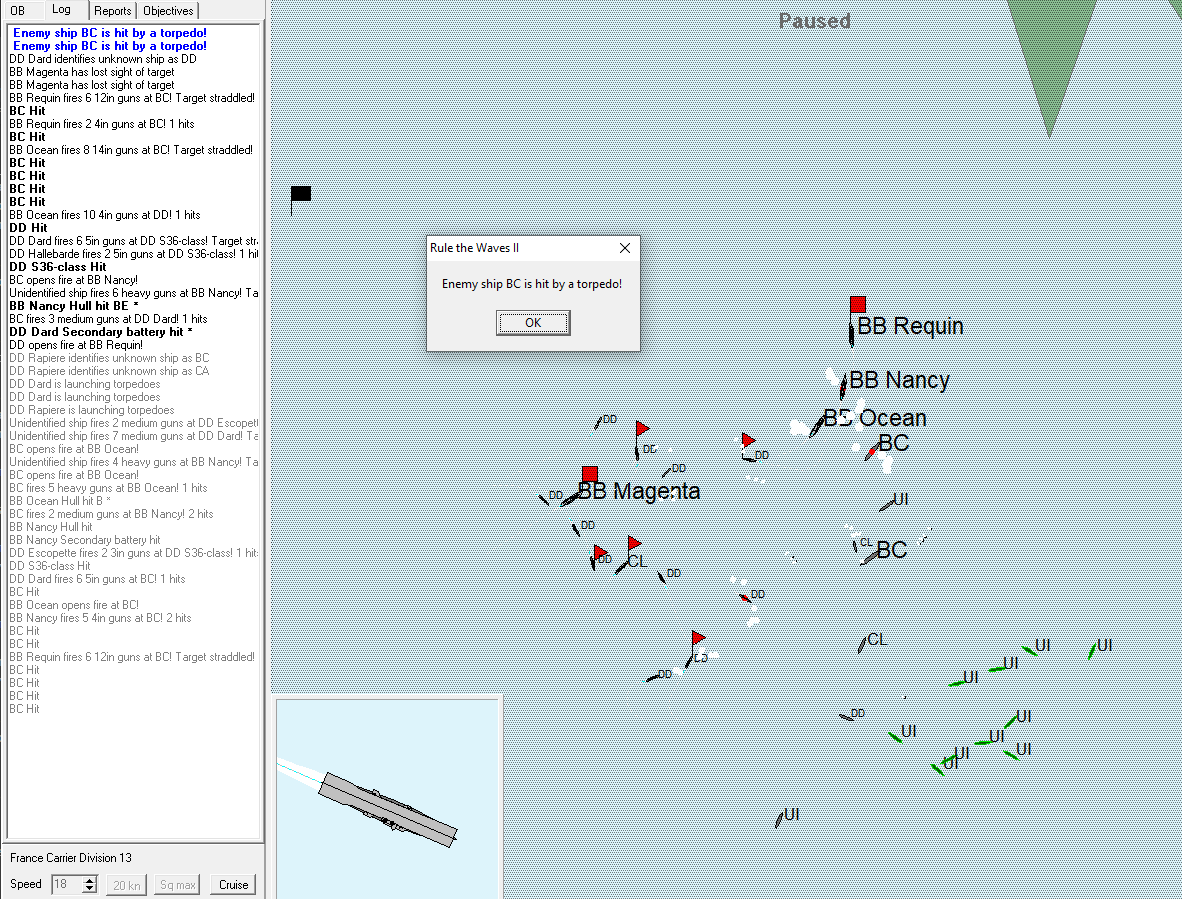The height and width of the screenshot is (899, 1182).
Task: Click log line 'BB Nancy Hull hit BE *'
Action: [x=74, y=306]
